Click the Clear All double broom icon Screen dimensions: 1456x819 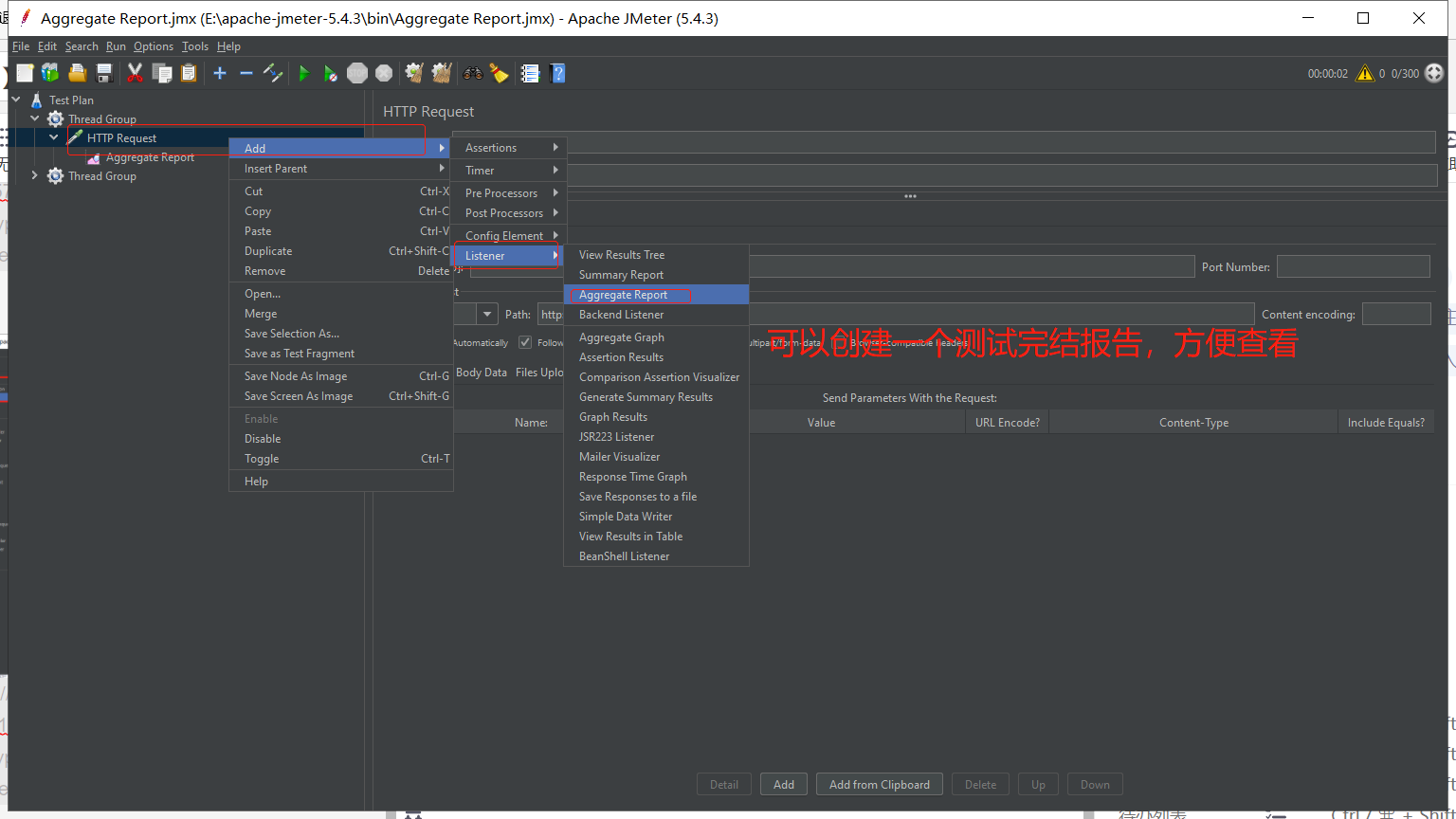coord(441,73)
